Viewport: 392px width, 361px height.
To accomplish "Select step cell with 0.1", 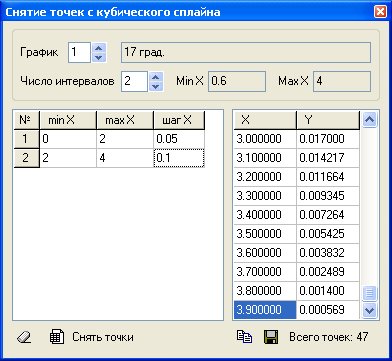I will [x=179, y=158].
